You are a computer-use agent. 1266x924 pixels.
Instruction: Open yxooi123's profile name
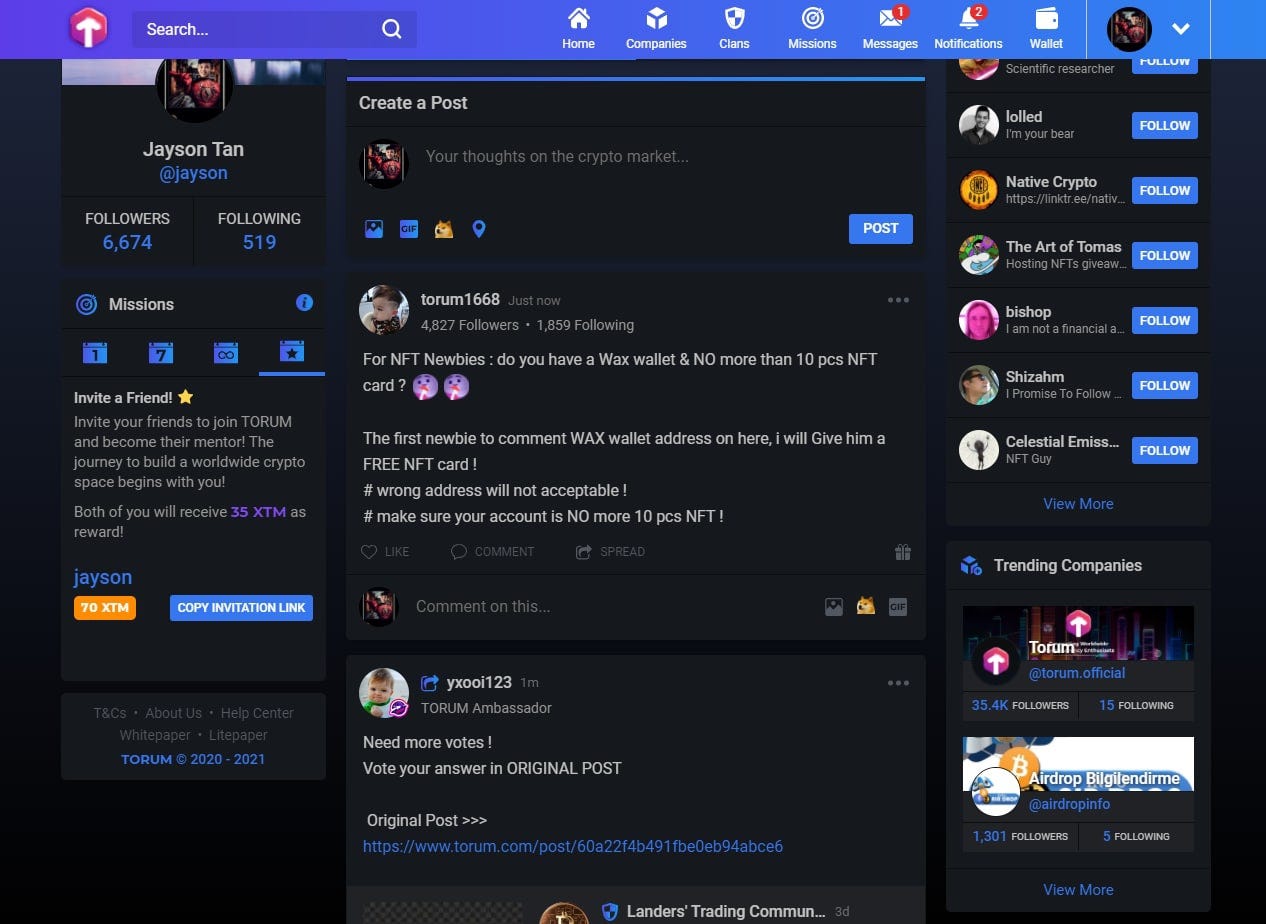[x=479, y=682]
